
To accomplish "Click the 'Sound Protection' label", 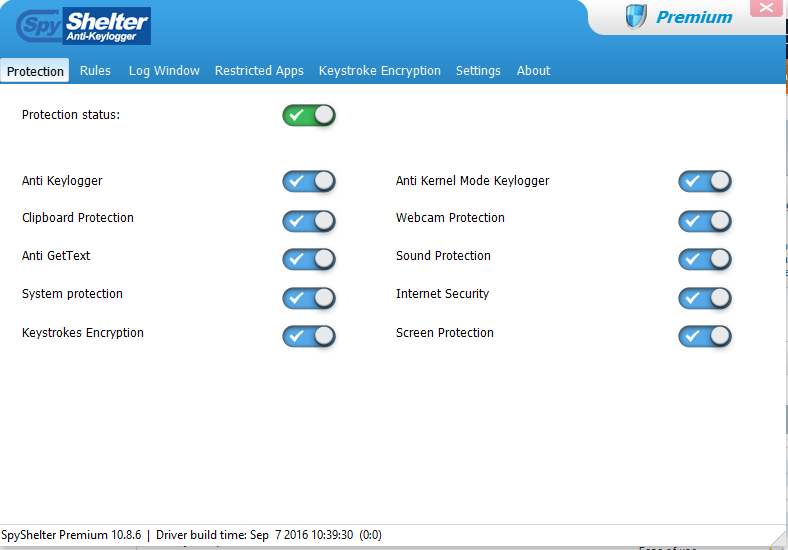I will click(443, 255).
